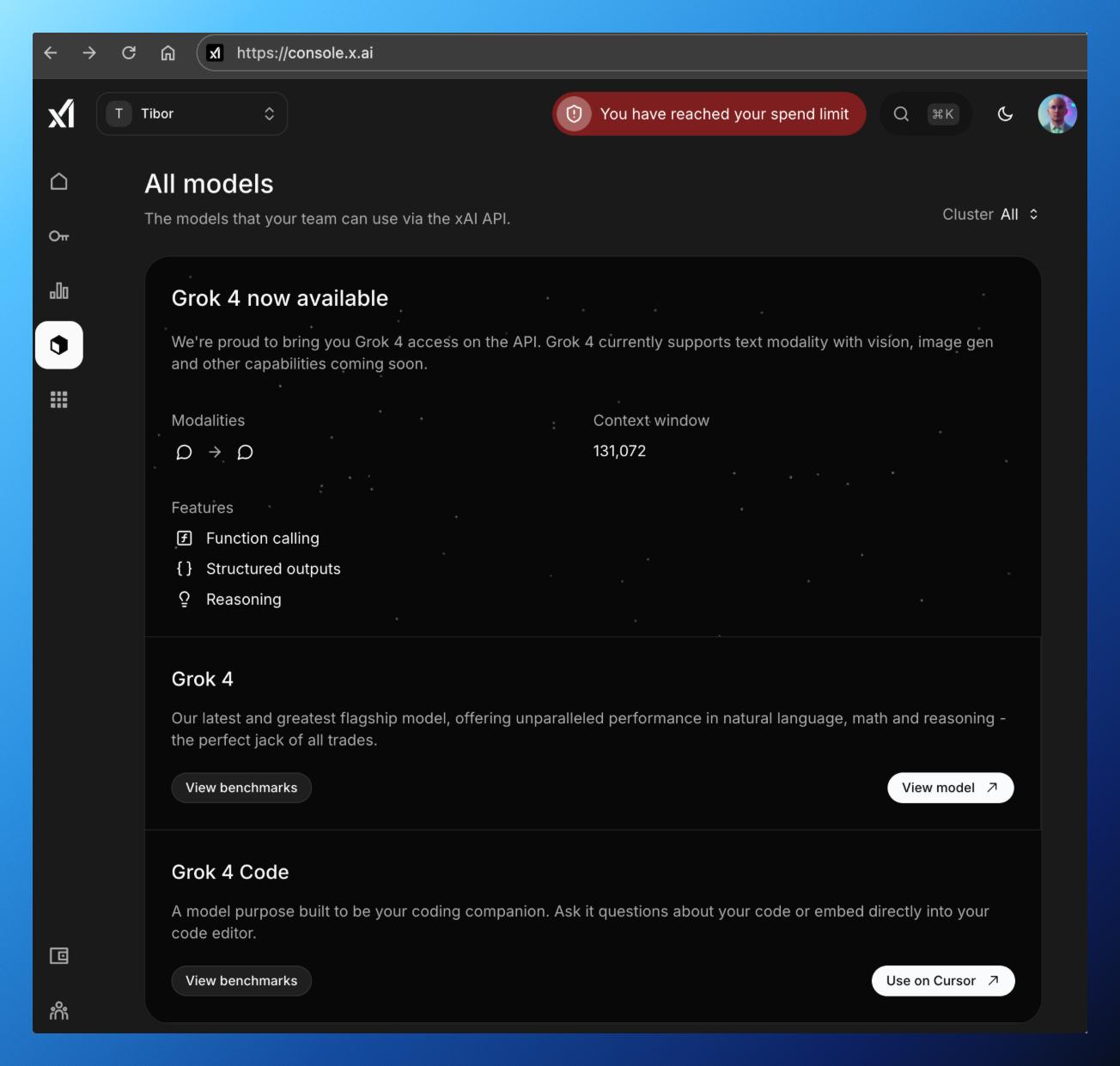Viewport: 1120px width, 1066px height.
Task: Click View model for Grok 4
Action: pyautogui.click(x=950, y=788)
